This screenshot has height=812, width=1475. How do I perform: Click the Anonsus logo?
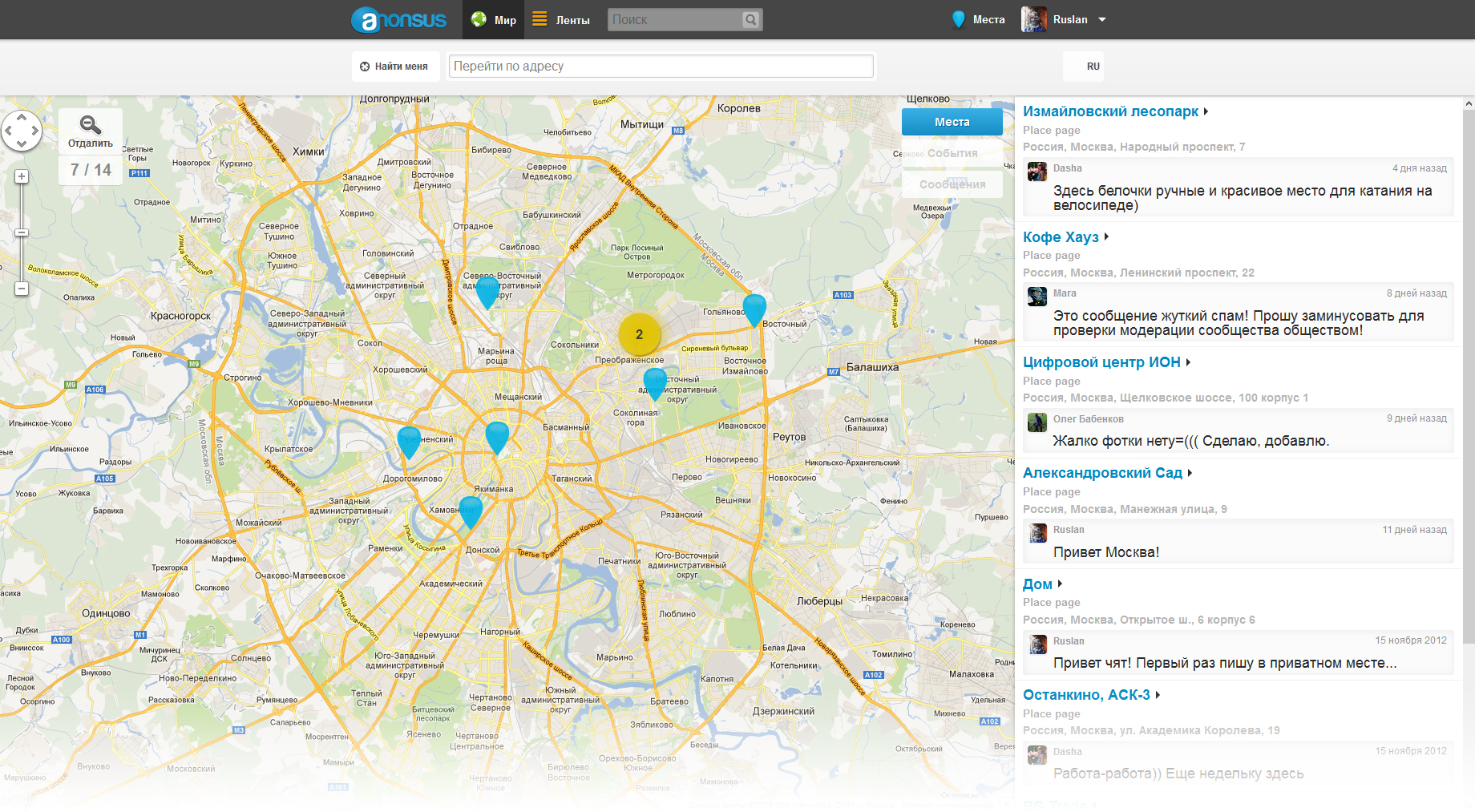(x=399, y=19)
